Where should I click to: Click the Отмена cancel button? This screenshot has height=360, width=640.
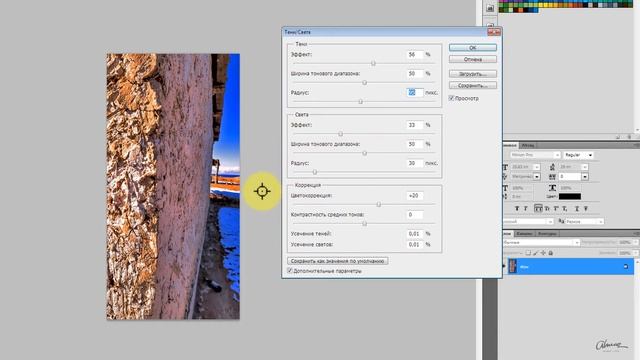coord(473,60)
